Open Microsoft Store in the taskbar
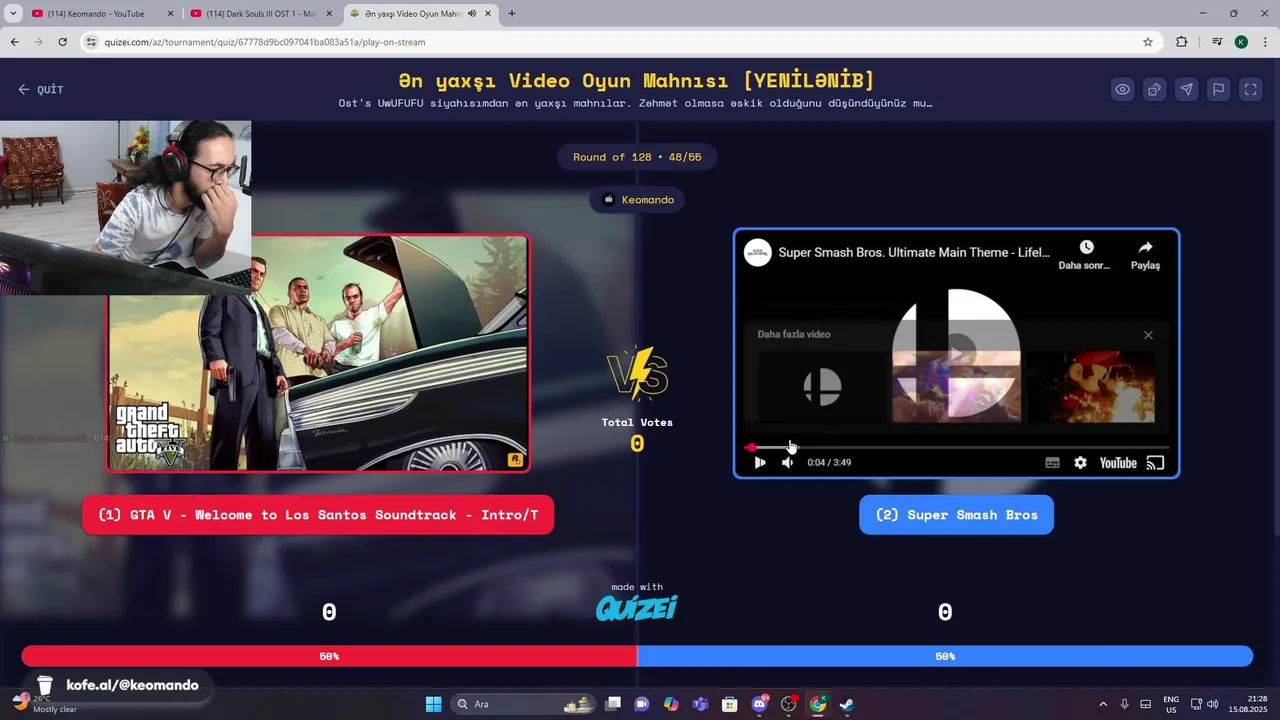Viewport: 1280px width, 720px height. click(x=730, y=704)
